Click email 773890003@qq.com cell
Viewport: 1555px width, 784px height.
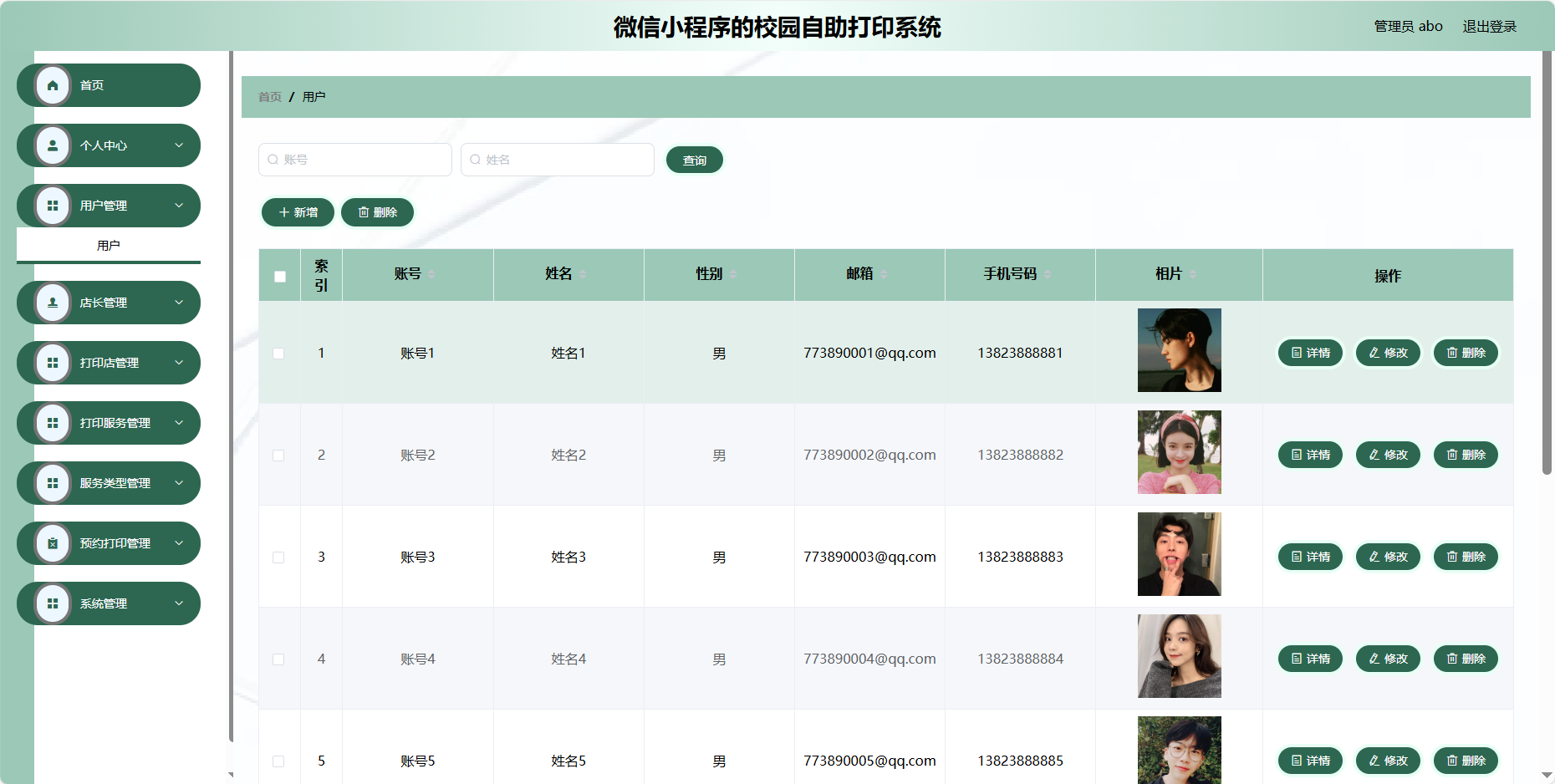(869, 557)
